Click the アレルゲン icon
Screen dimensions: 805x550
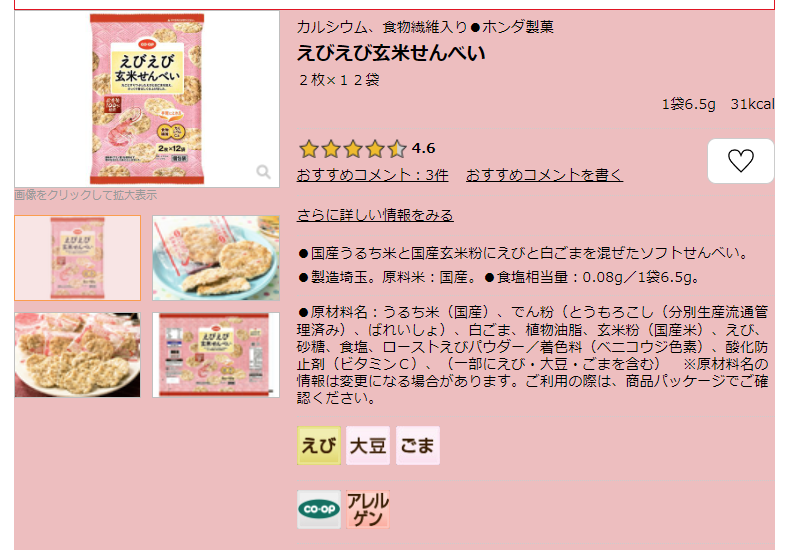(x=368, y=509)
